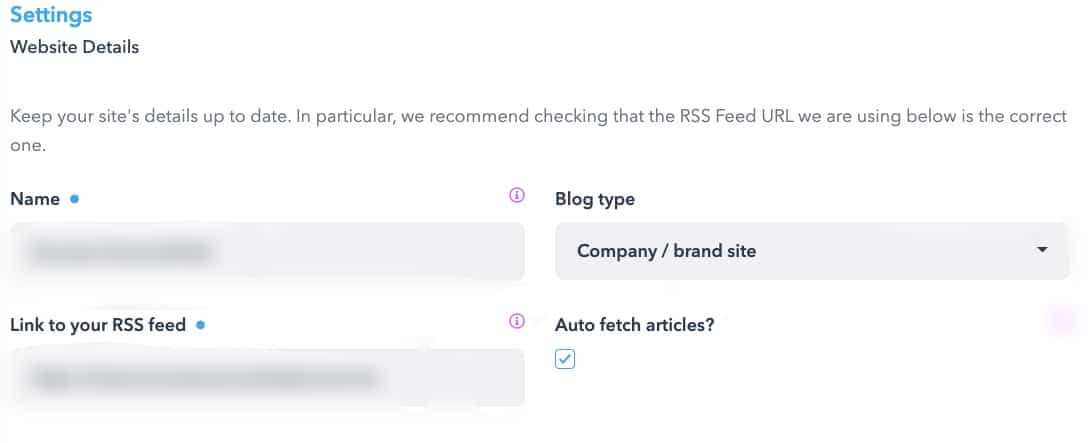
Task: Click the info icon beside Name field
Action: click(516, 195)
